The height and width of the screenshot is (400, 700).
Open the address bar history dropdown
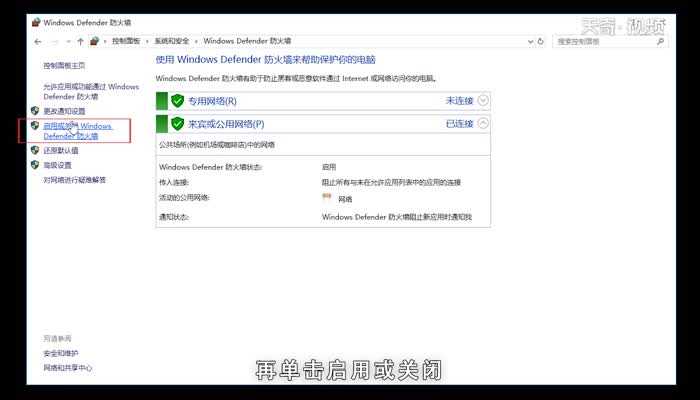coord(530,42)
